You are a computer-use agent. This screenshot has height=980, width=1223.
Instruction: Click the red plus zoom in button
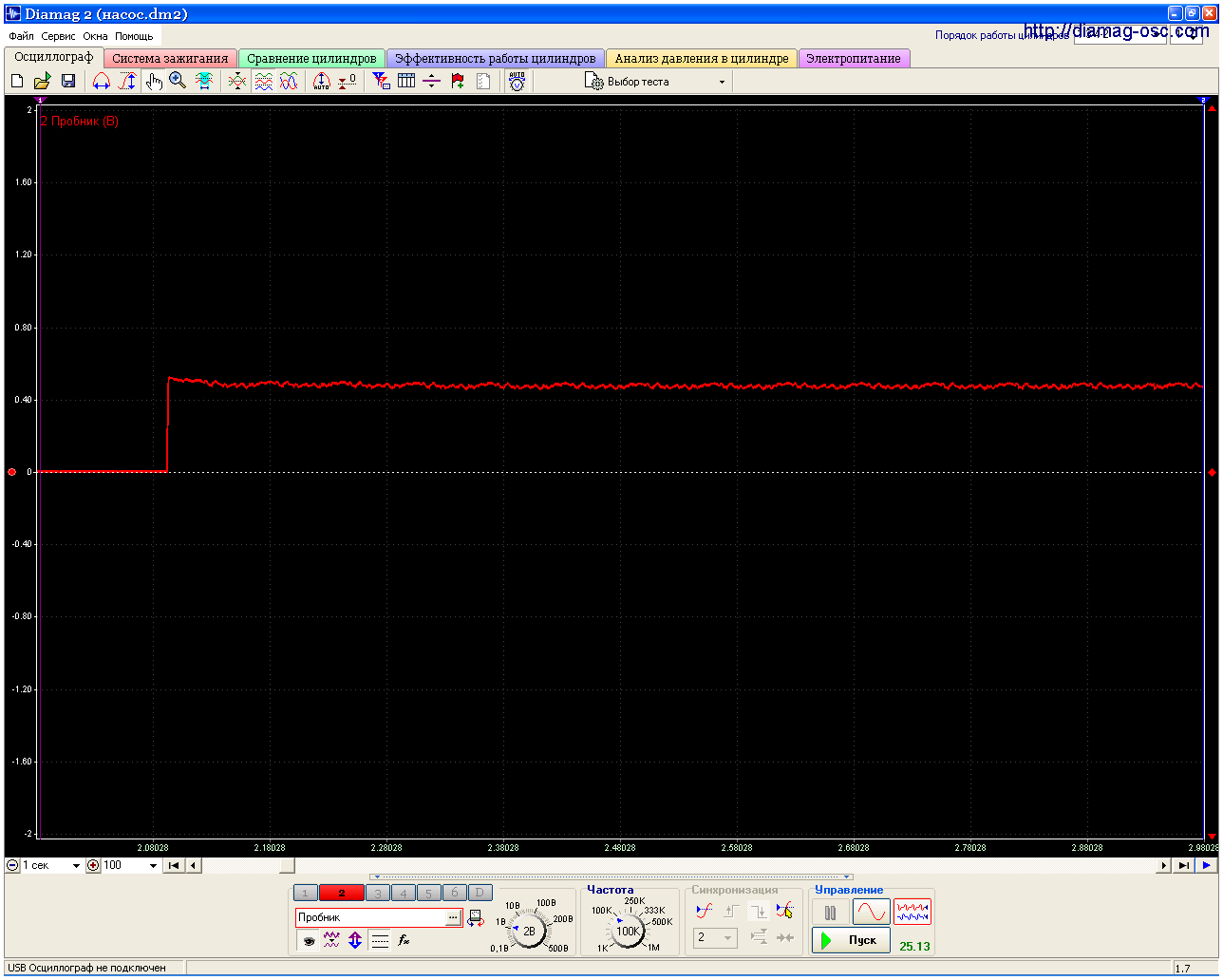pyautogui.click(x=93, y=865)
